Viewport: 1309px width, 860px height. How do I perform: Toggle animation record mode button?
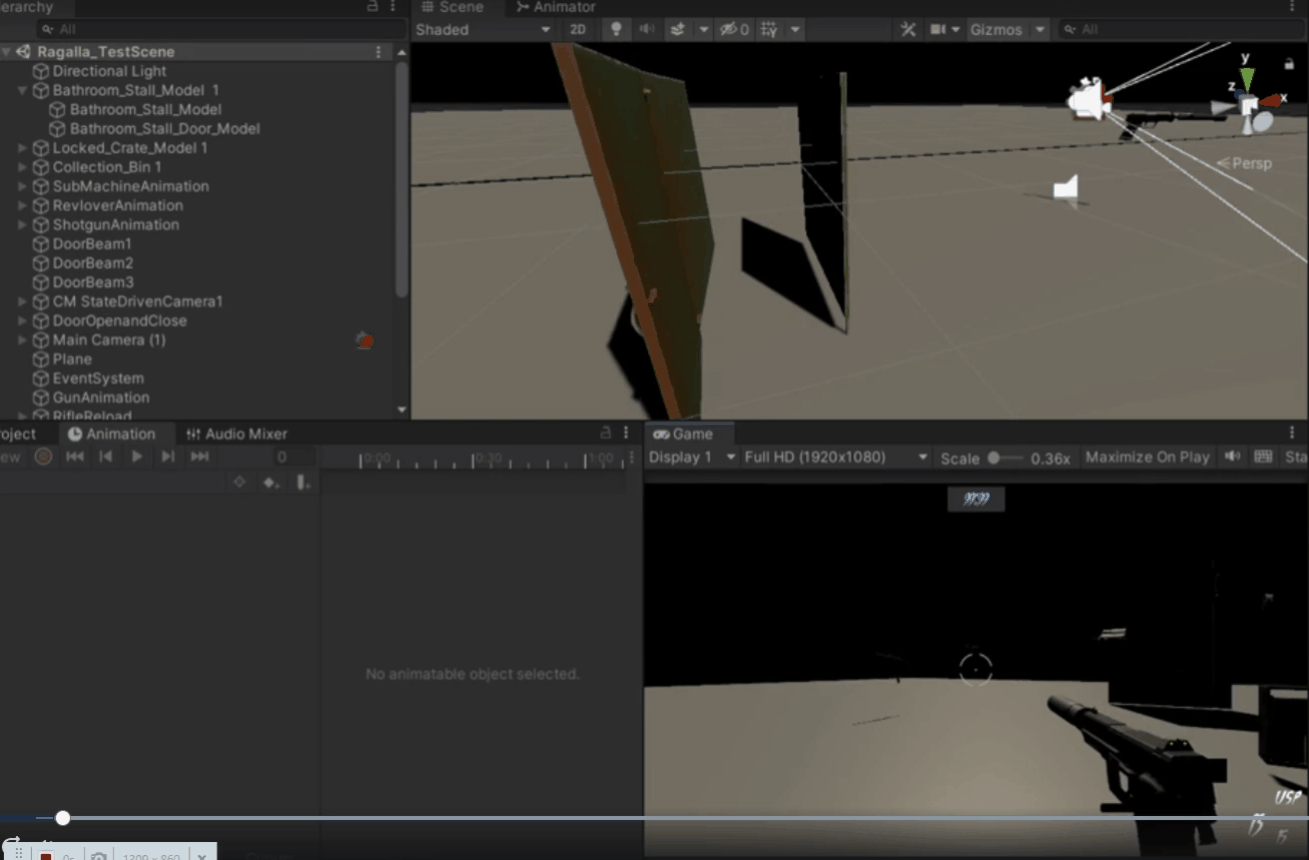(x=43, y=456)
